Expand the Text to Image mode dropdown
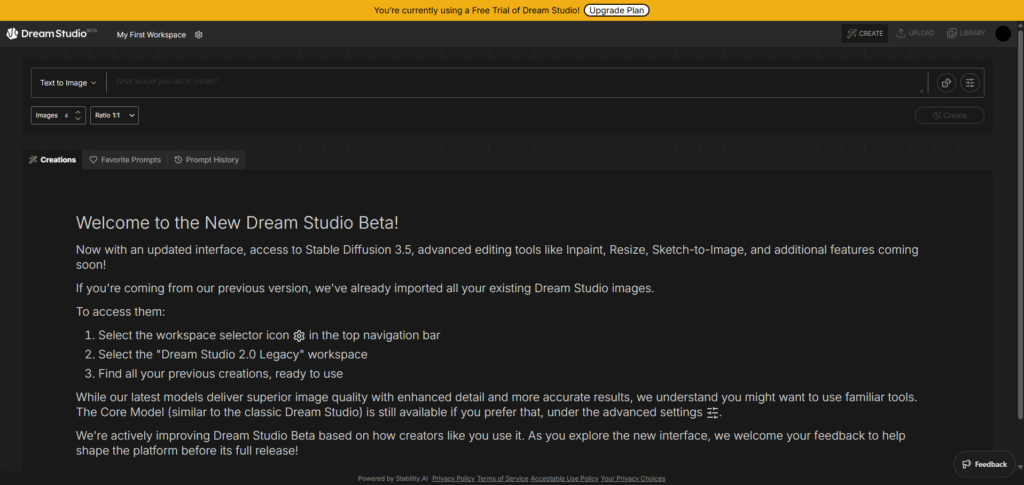Image resolution: width=1024 pixels, height=485 pixels. pos(68,83)
